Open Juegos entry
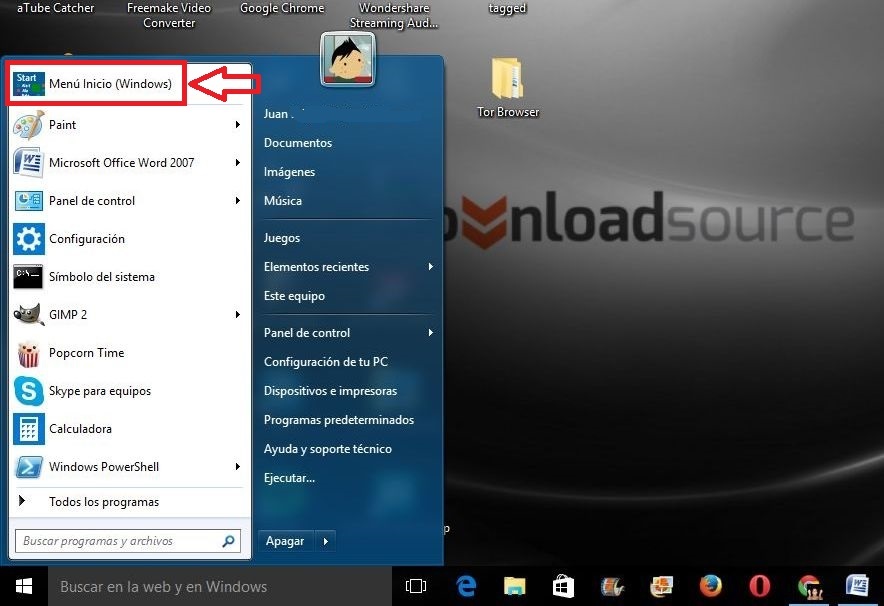The width and height of the screenshot is (884, 606). tap(282, 238)
